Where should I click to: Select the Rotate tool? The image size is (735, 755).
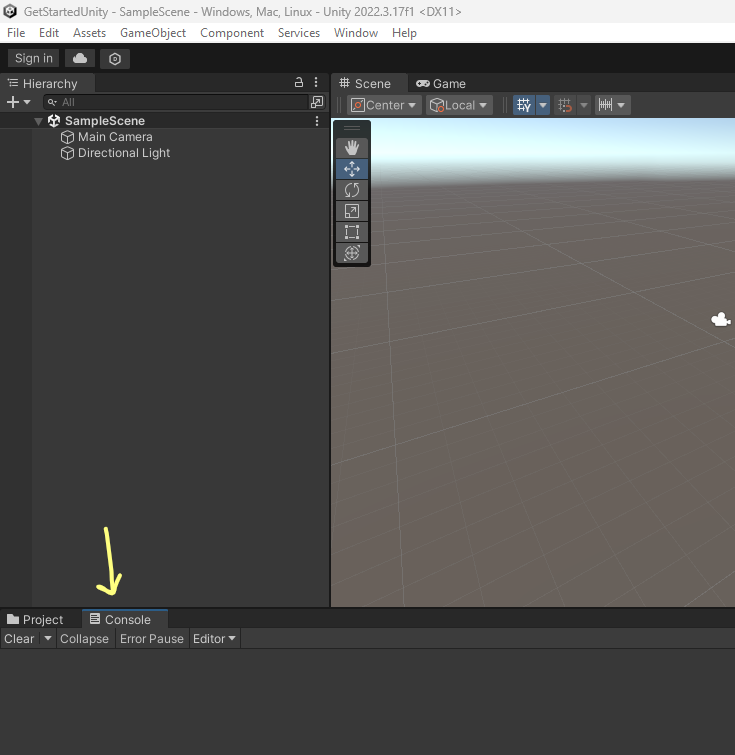pos(352,190)
